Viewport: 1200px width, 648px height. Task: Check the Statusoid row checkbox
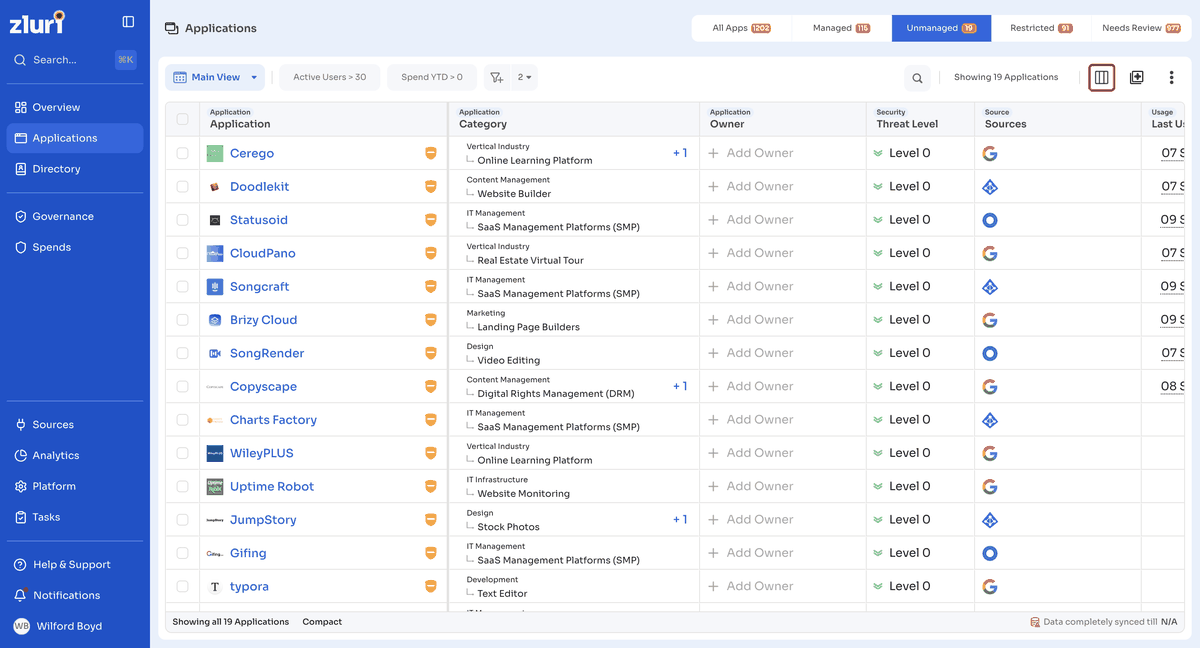click(182, 220)
